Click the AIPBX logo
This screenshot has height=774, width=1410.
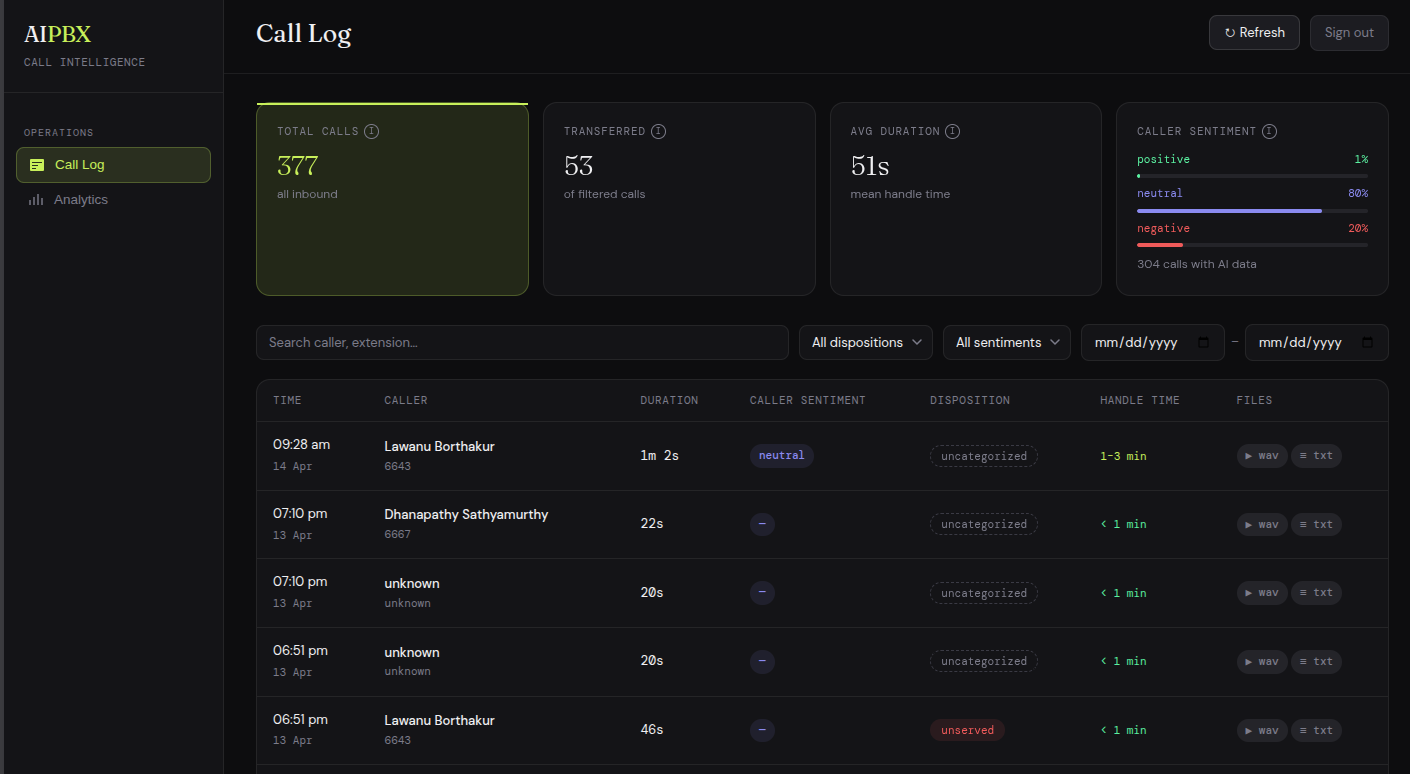58,34
